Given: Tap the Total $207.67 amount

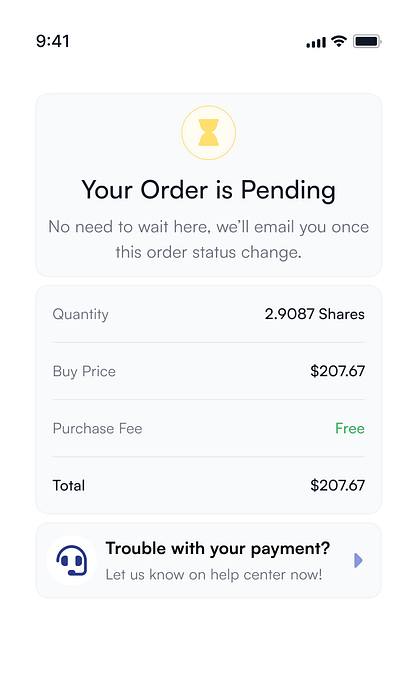Looking at the screenshot, I should coord(337,485).
